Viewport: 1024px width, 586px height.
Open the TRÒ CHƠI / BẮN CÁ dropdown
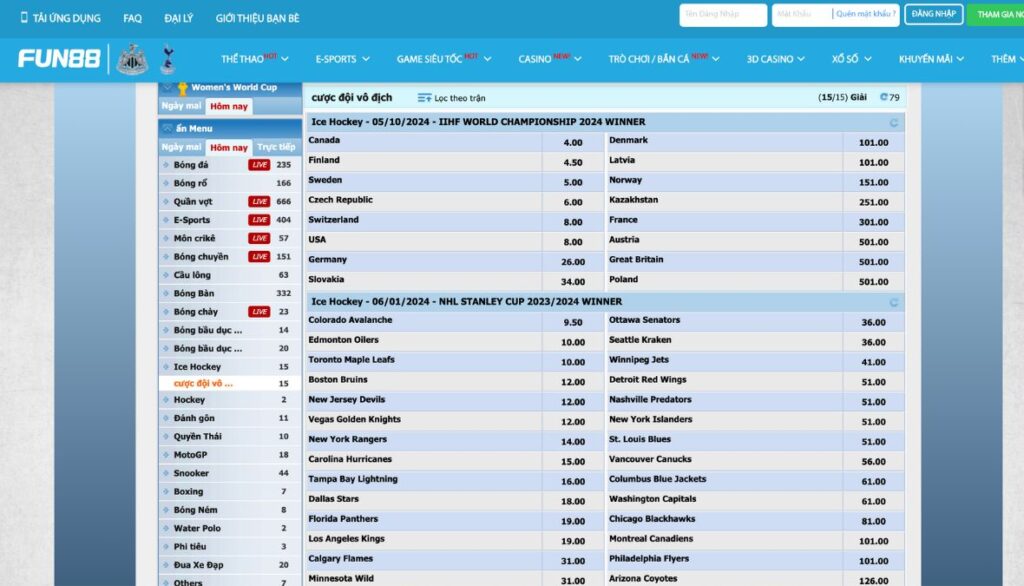coord(664,59)
